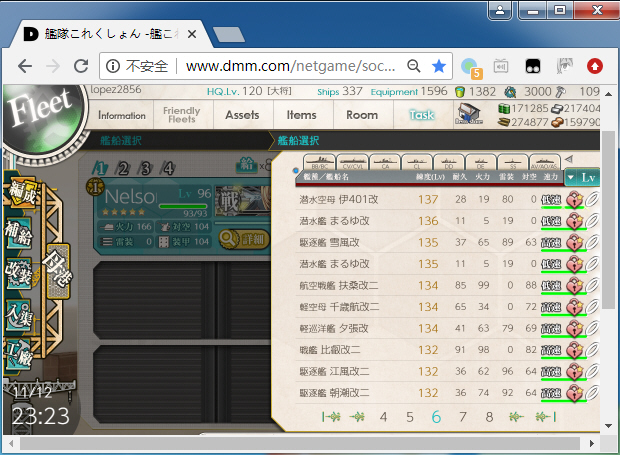Open the Room menu
620x455 pixels.
point(362,115)
